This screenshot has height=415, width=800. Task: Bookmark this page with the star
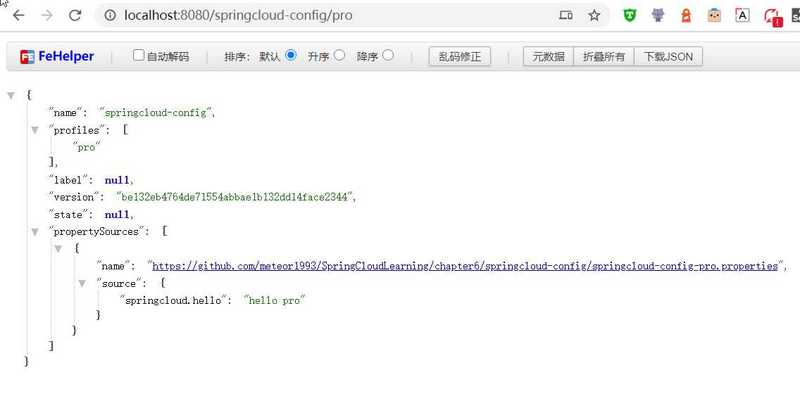(594, 15)
